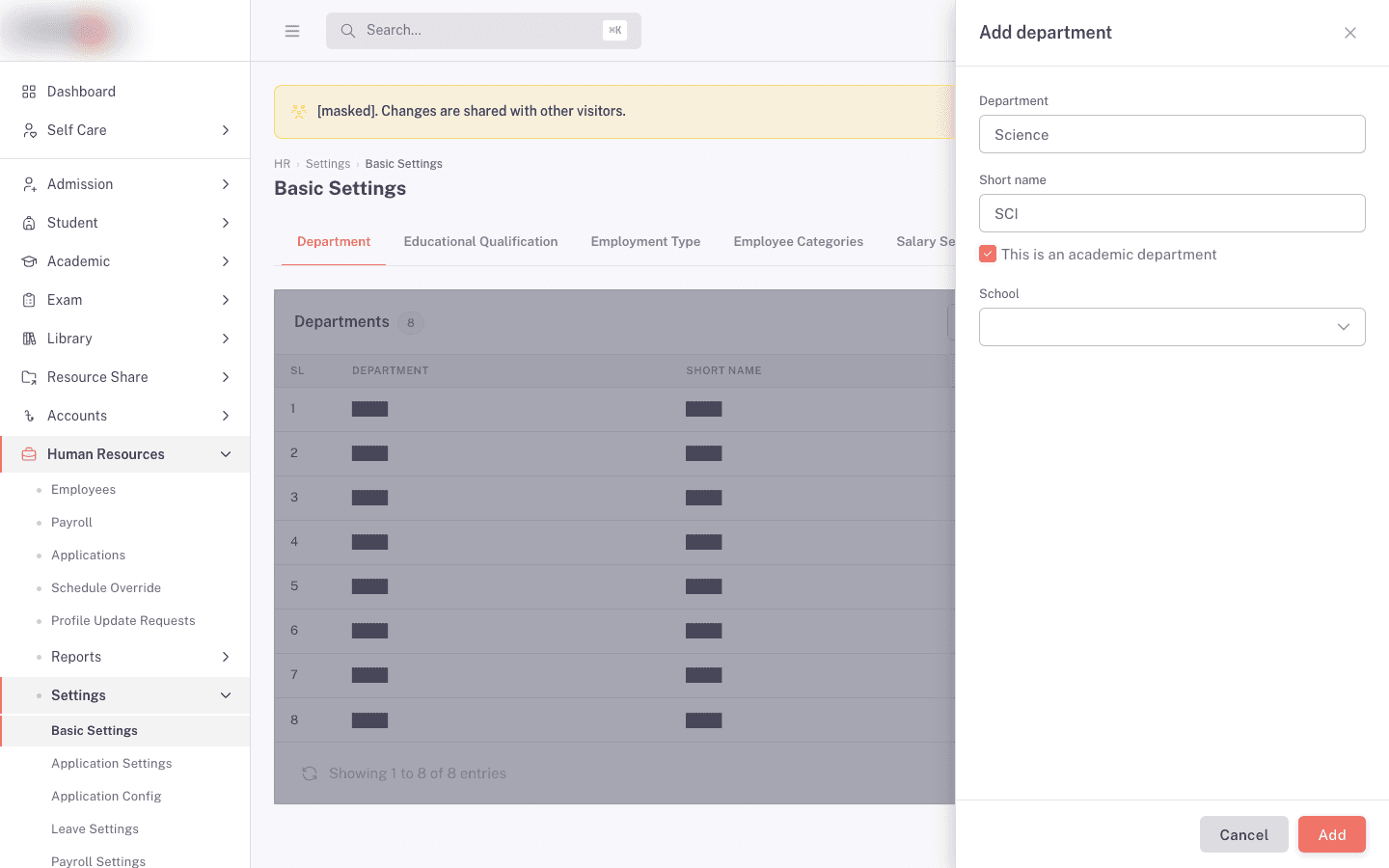Expand the Library menu chevron

coord(226,339)
